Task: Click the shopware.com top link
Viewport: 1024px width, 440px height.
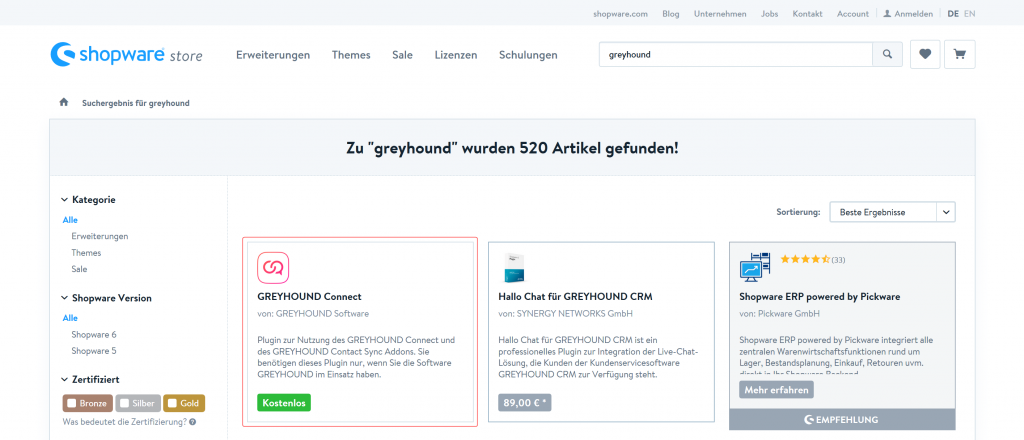Action: tap(620, 14)
